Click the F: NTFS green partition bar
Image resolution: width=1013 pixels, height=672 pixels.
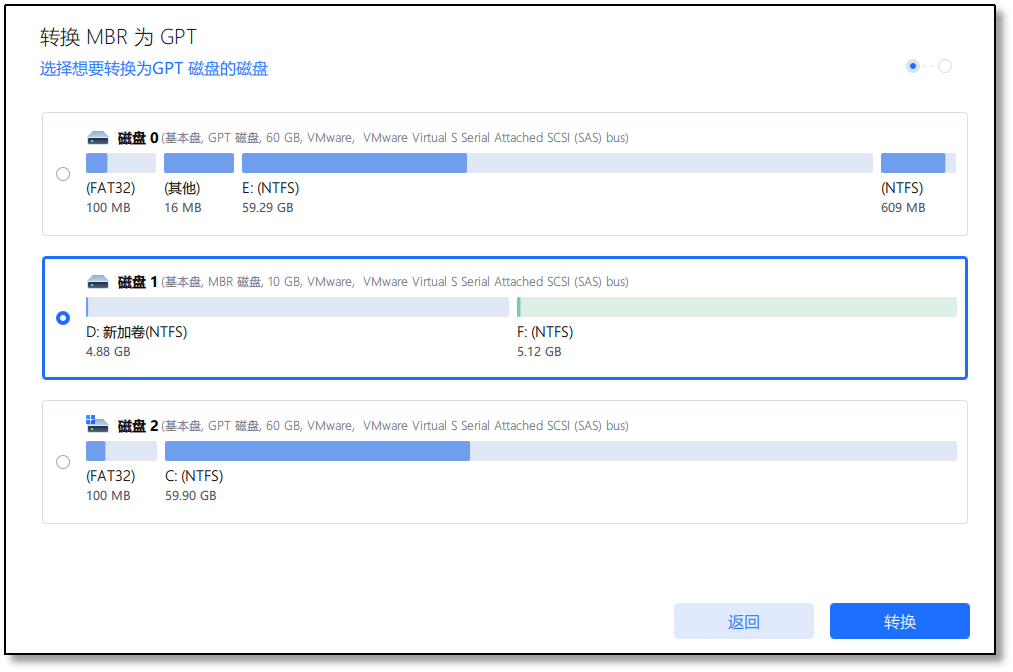point(736,307)
